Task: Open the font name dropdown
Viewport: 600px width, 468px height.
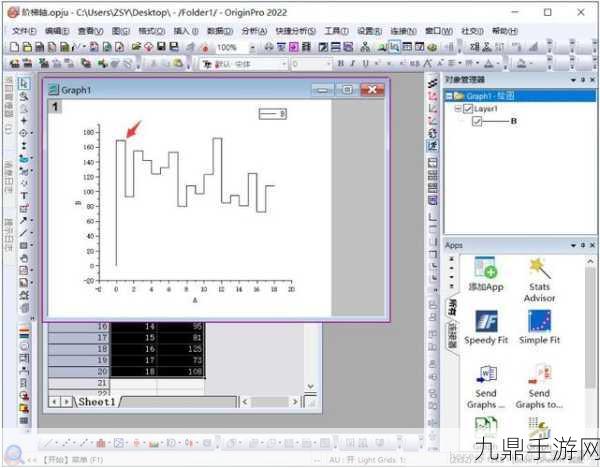Action: tap(284, 64)
